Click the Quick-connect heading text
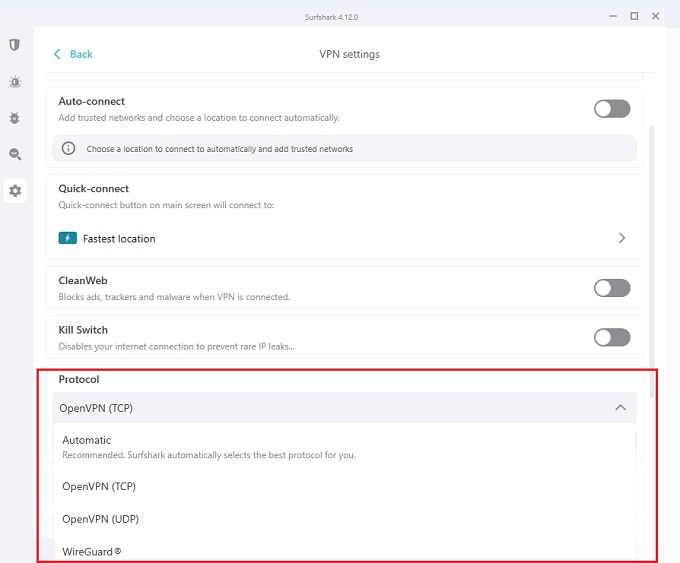This screenshot has width=680, height=563. (x=94, y=189)
